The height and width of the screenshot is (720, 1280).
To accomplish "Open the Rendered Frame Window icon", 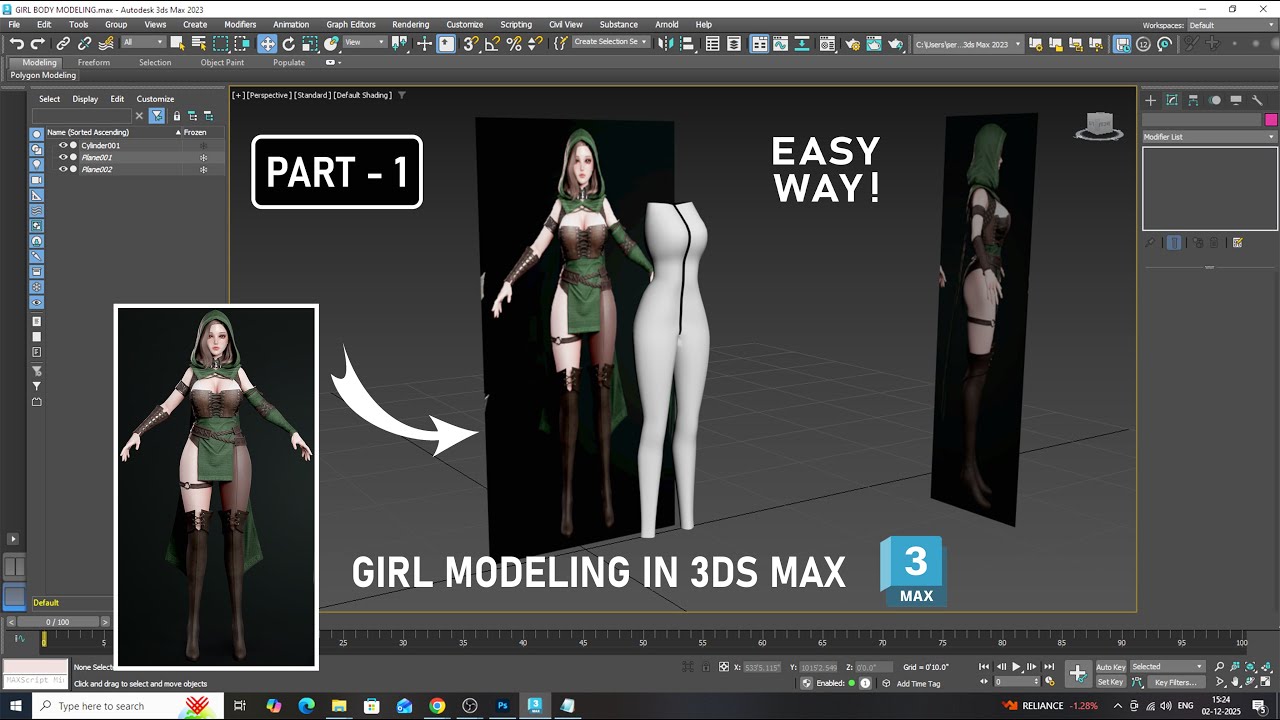I will [874, 43].
